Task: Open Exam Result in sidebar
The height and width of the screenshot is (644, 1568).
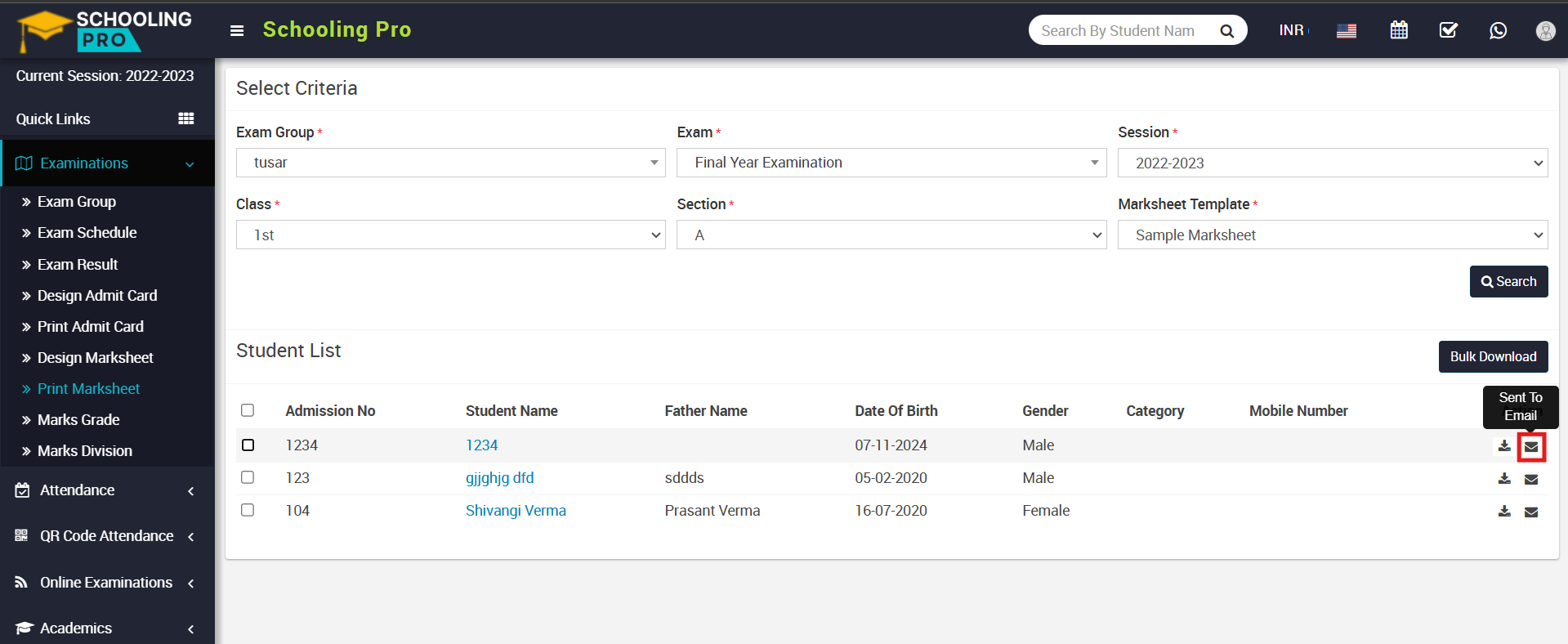Action: point(78,265)
